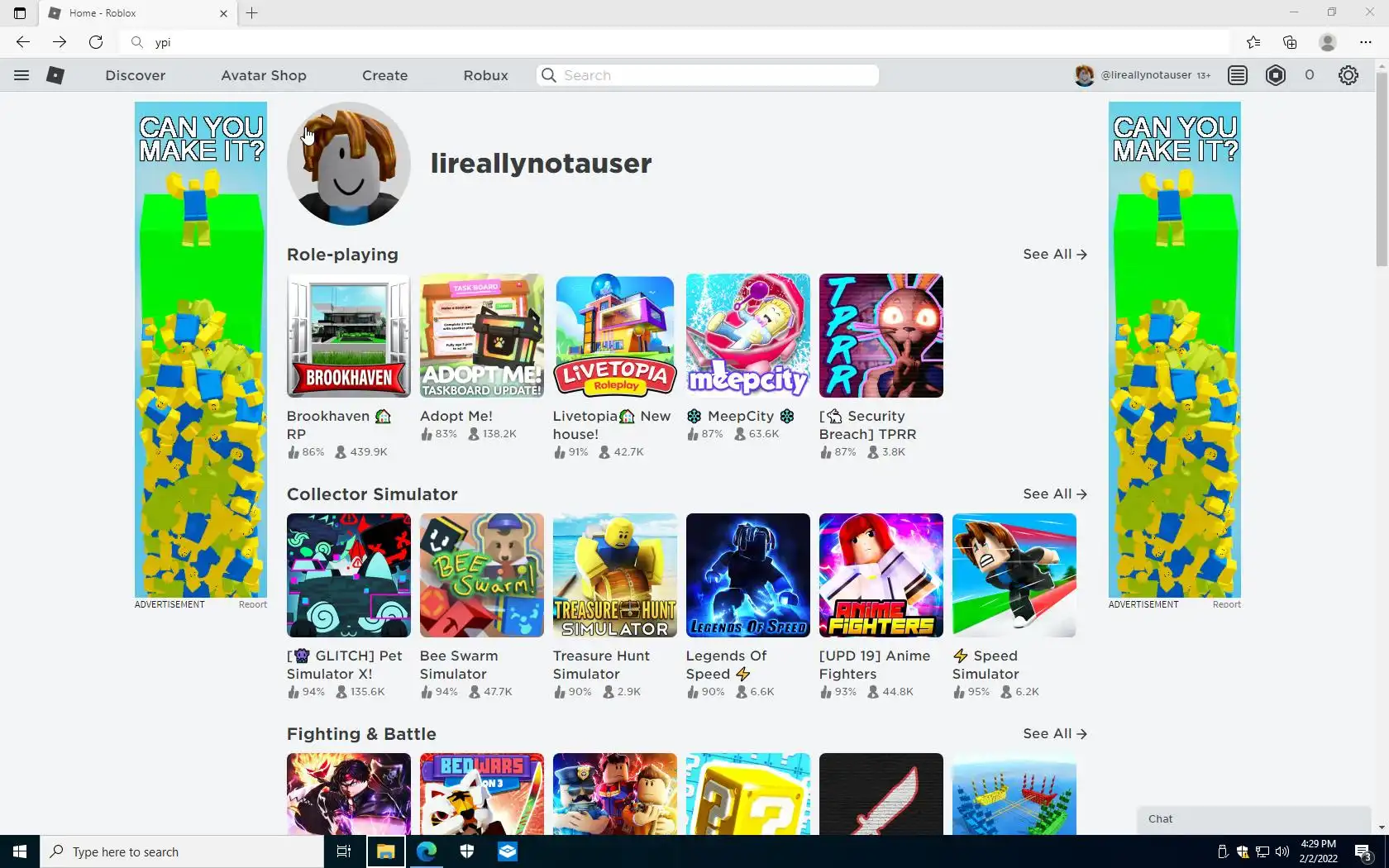Open the Anime Fighters thumbnail
1389x868 pixels.
(881, 575)
